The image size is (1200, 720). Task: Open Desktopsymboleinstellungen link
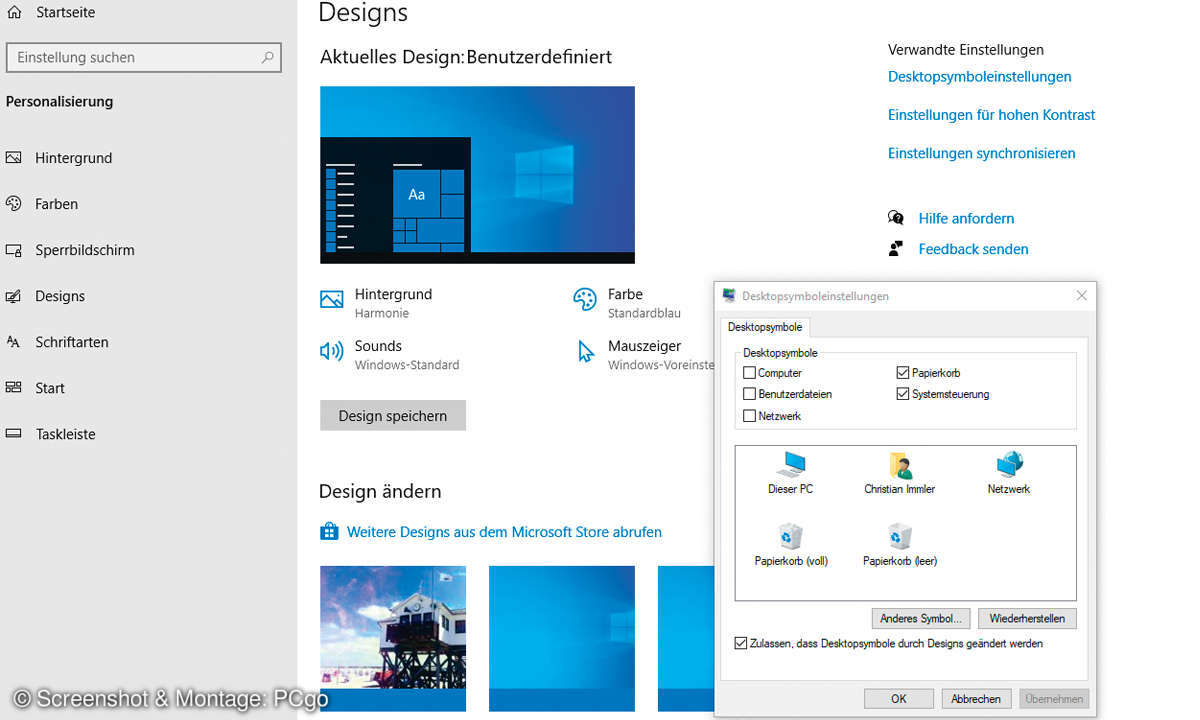(x=980, y=77)
